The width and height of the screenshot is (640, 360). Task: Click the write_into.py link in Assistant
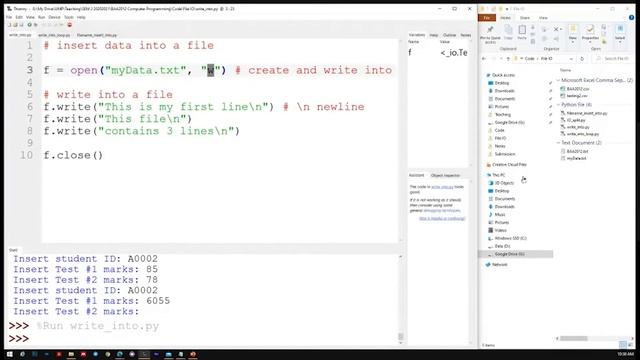pyautogui.click(x=442, y=187)
